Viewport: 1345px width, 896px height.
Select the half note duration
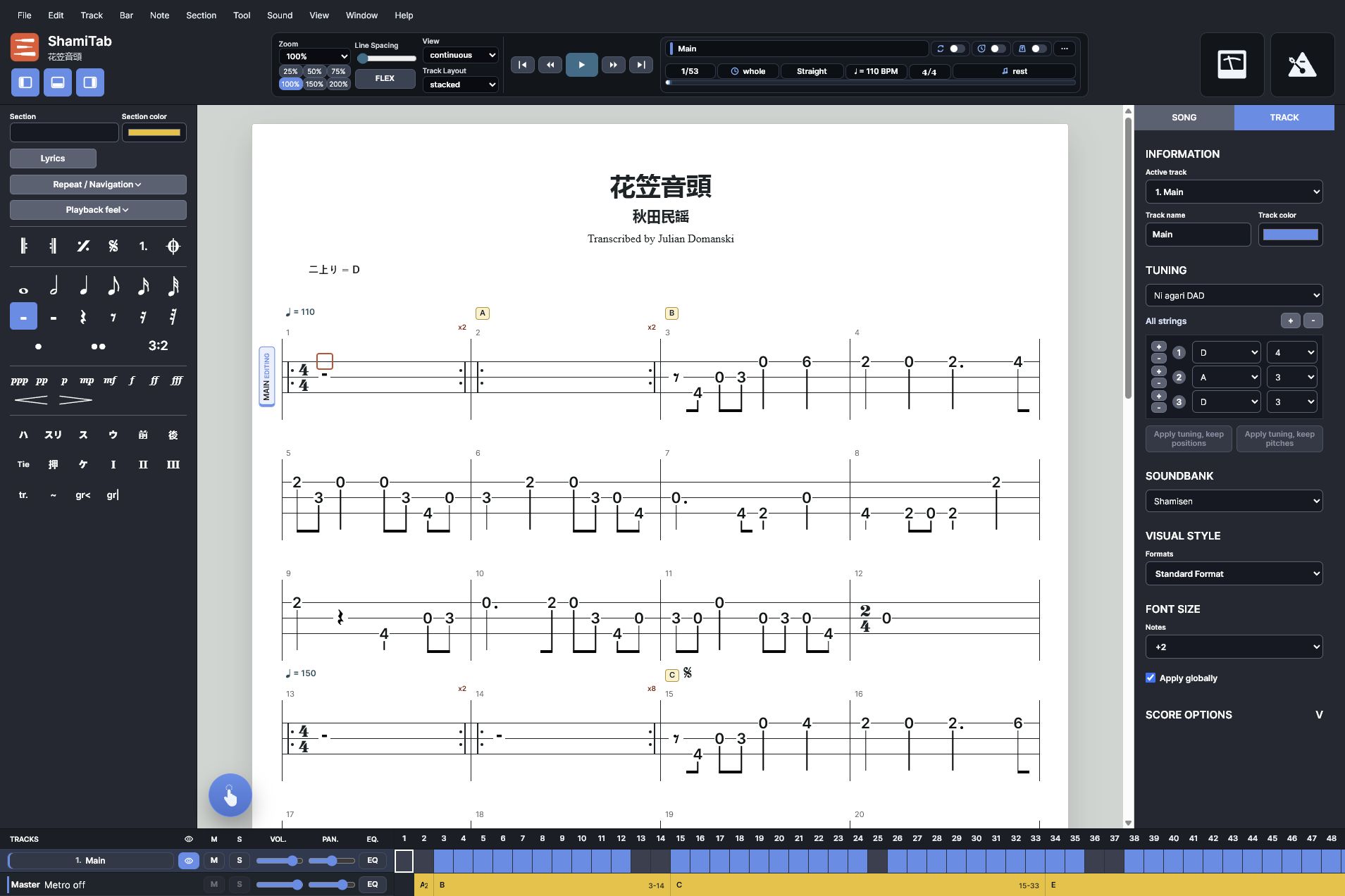54,287
